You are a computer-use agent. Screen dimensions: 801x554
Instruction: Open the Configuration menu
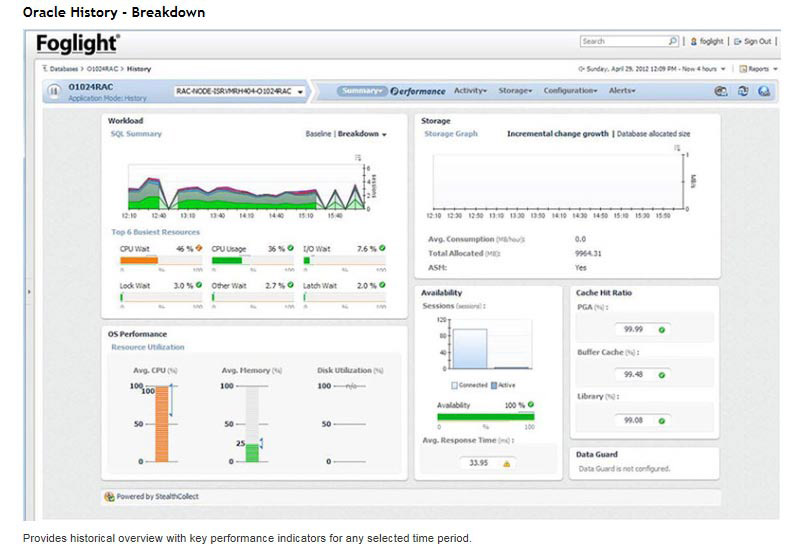coord(570,90)
